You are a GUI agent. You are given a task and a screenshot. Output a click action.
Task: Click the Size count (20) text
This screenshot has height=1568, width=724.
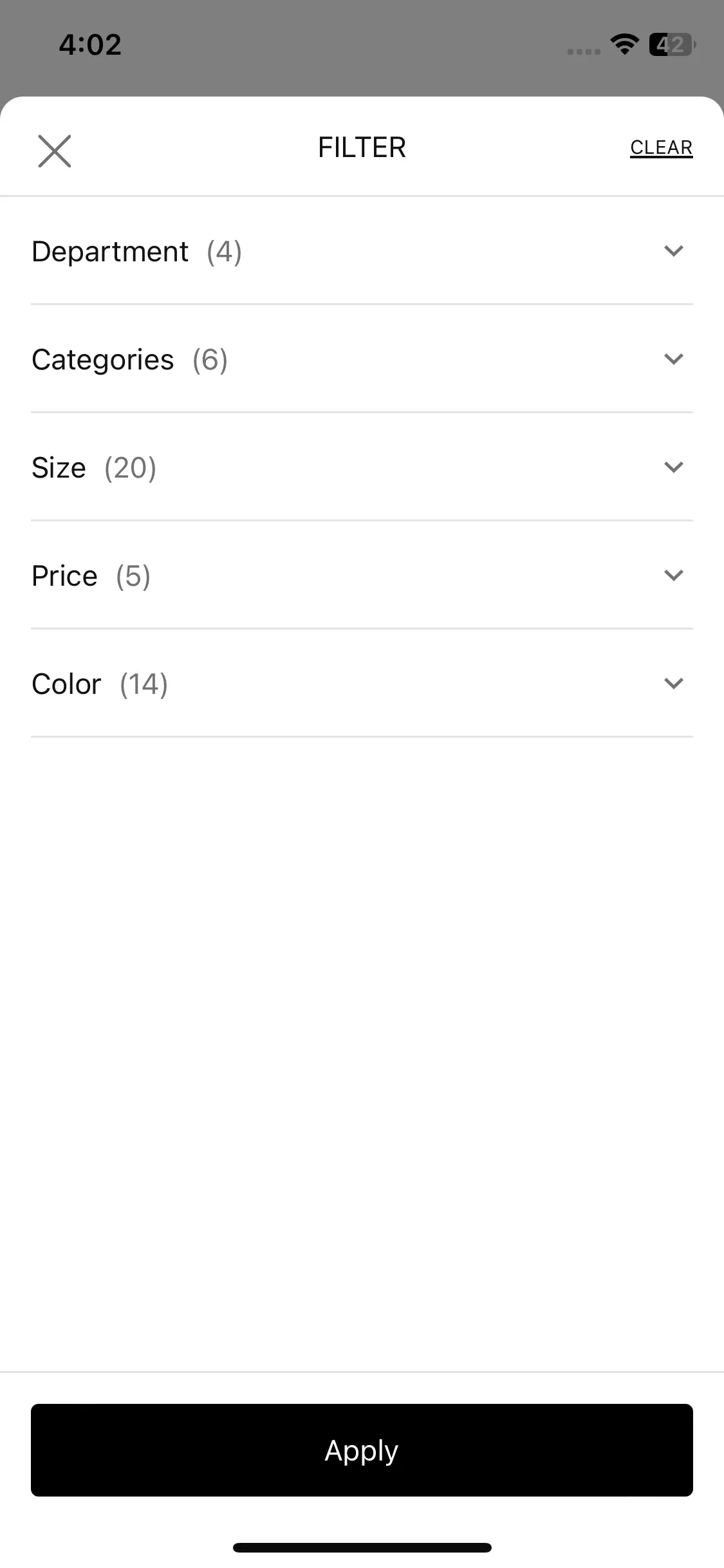131,468
